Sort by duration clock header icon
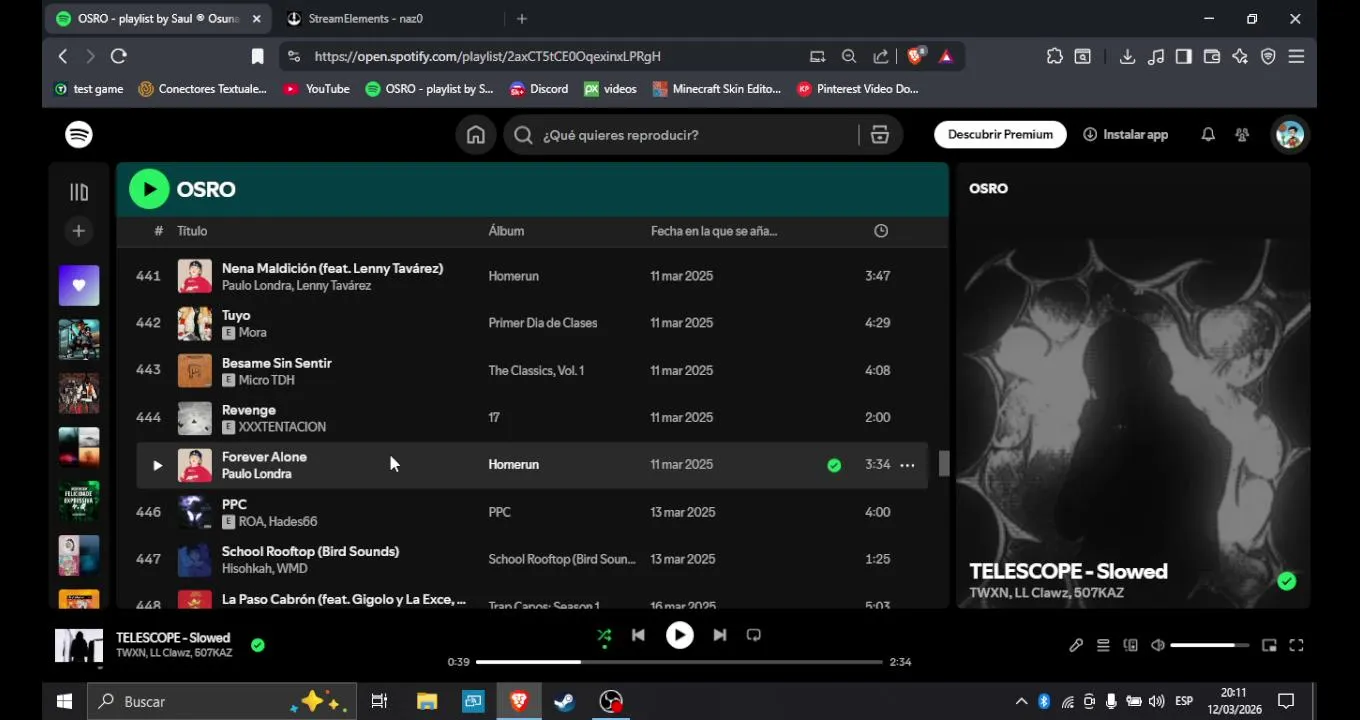The width and height of the screenshot is (1360, 720). click(881, 231)
